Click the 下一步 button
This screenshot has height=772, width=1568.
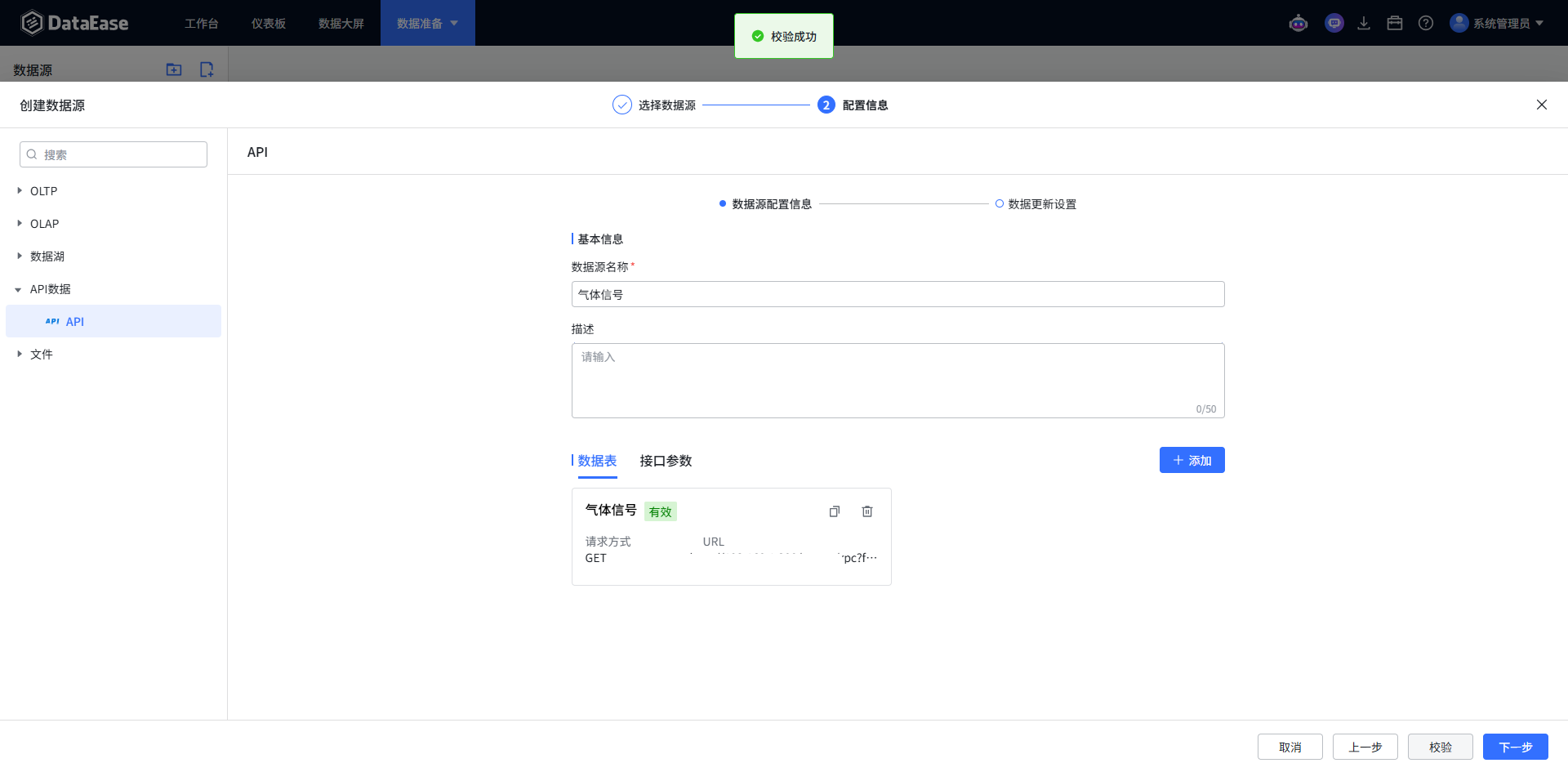pos(1516,747)
